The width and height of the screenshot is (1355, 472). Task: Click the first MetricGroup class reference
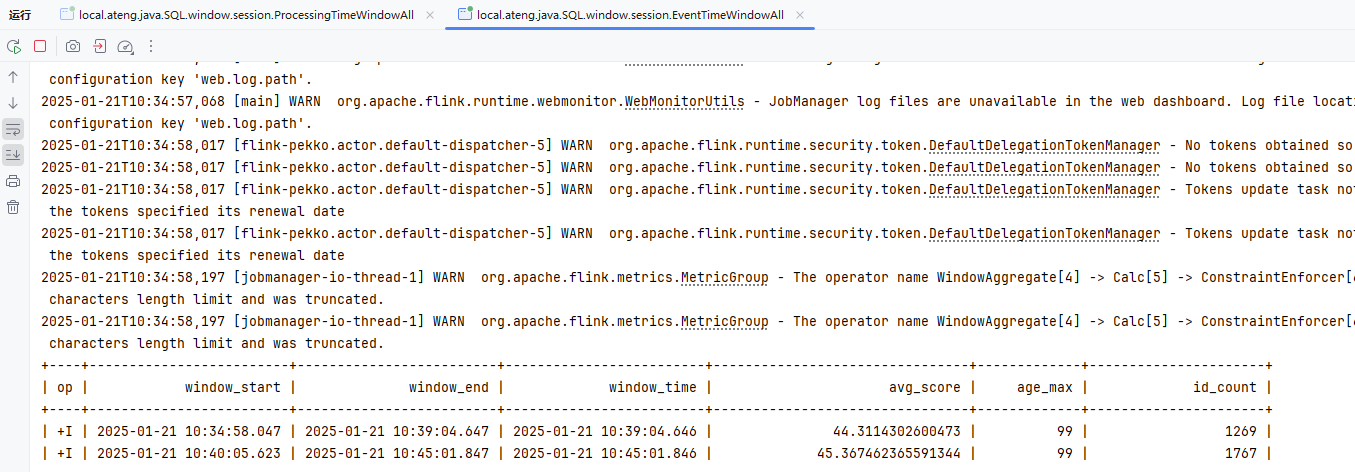pos(724,277)
